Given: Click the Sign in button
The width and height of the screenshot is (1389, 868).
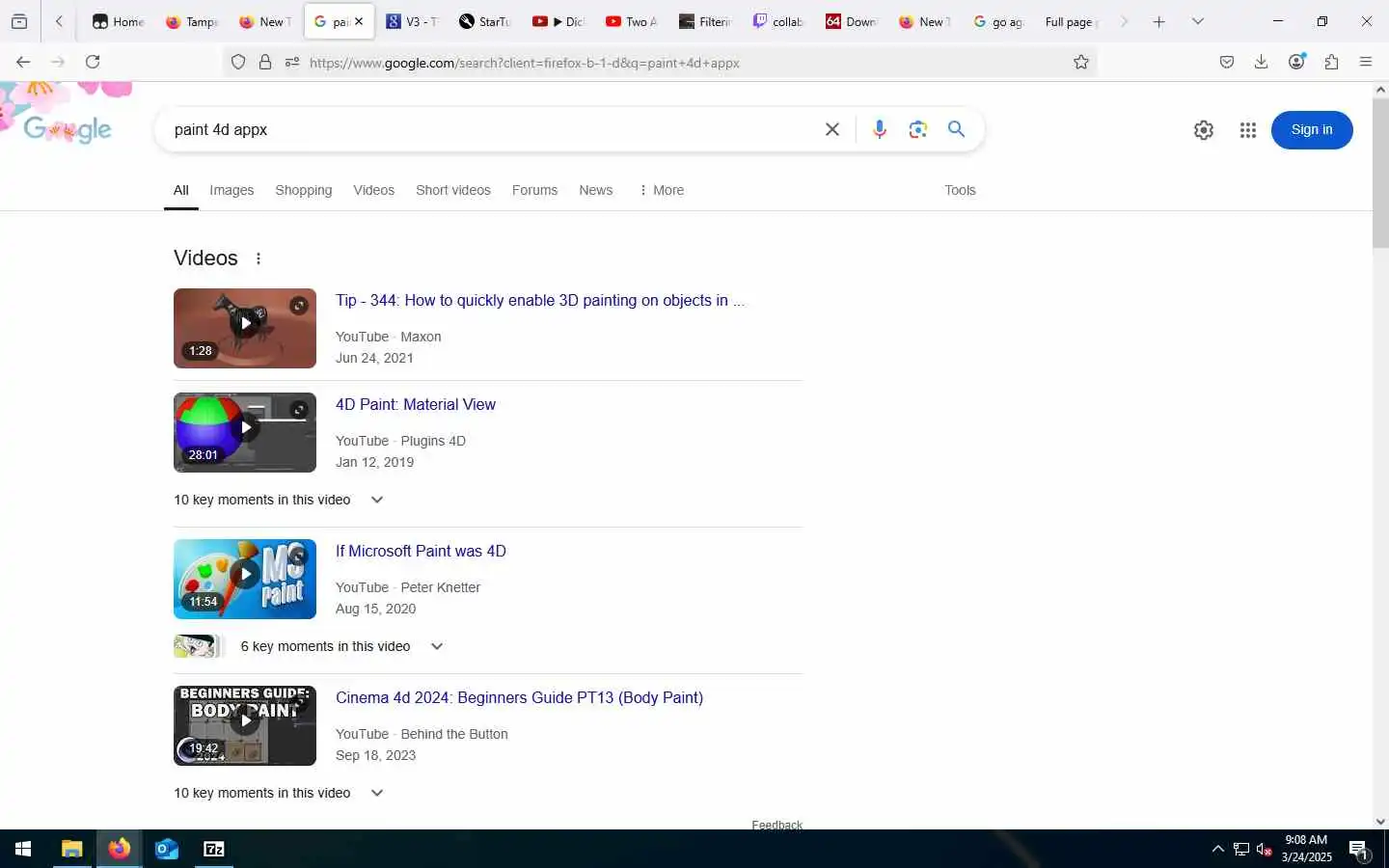Looking at the screenshot, I should [x=1311, y=130].
